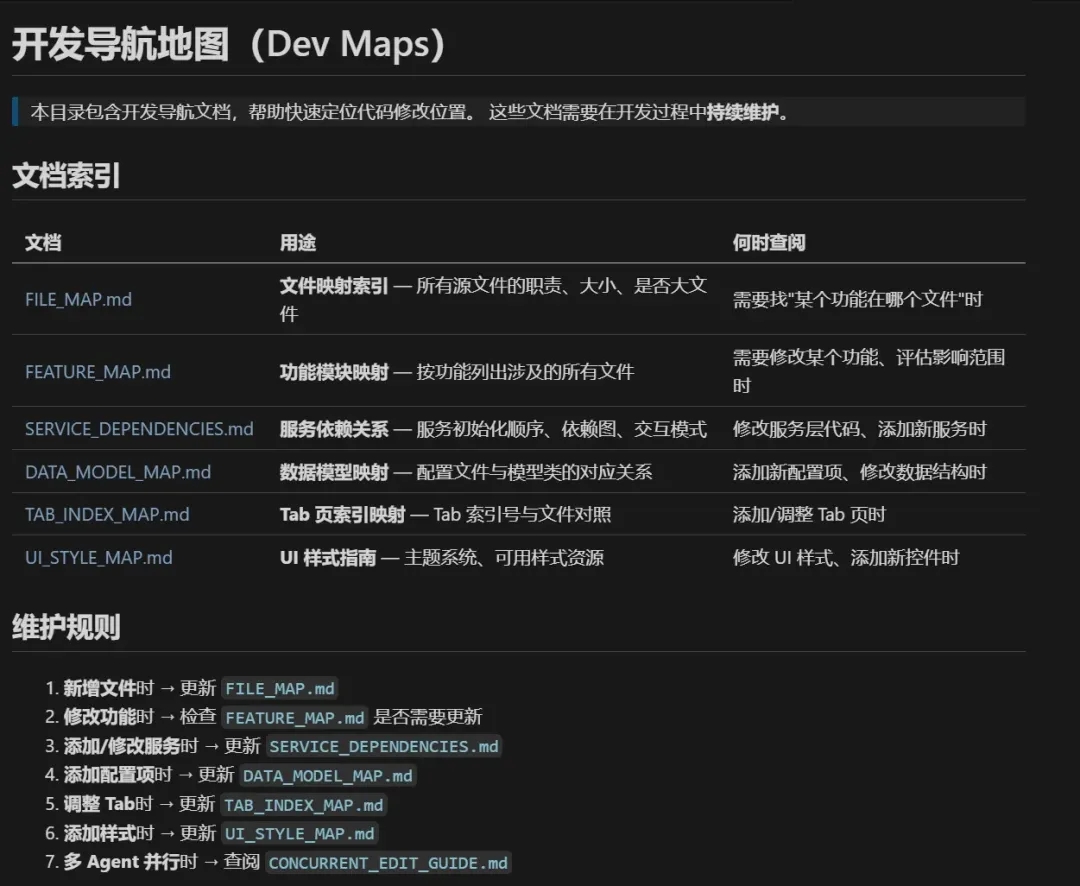Open the SERVICE_DEPENDENCIES.md document link

click(138, 428)
